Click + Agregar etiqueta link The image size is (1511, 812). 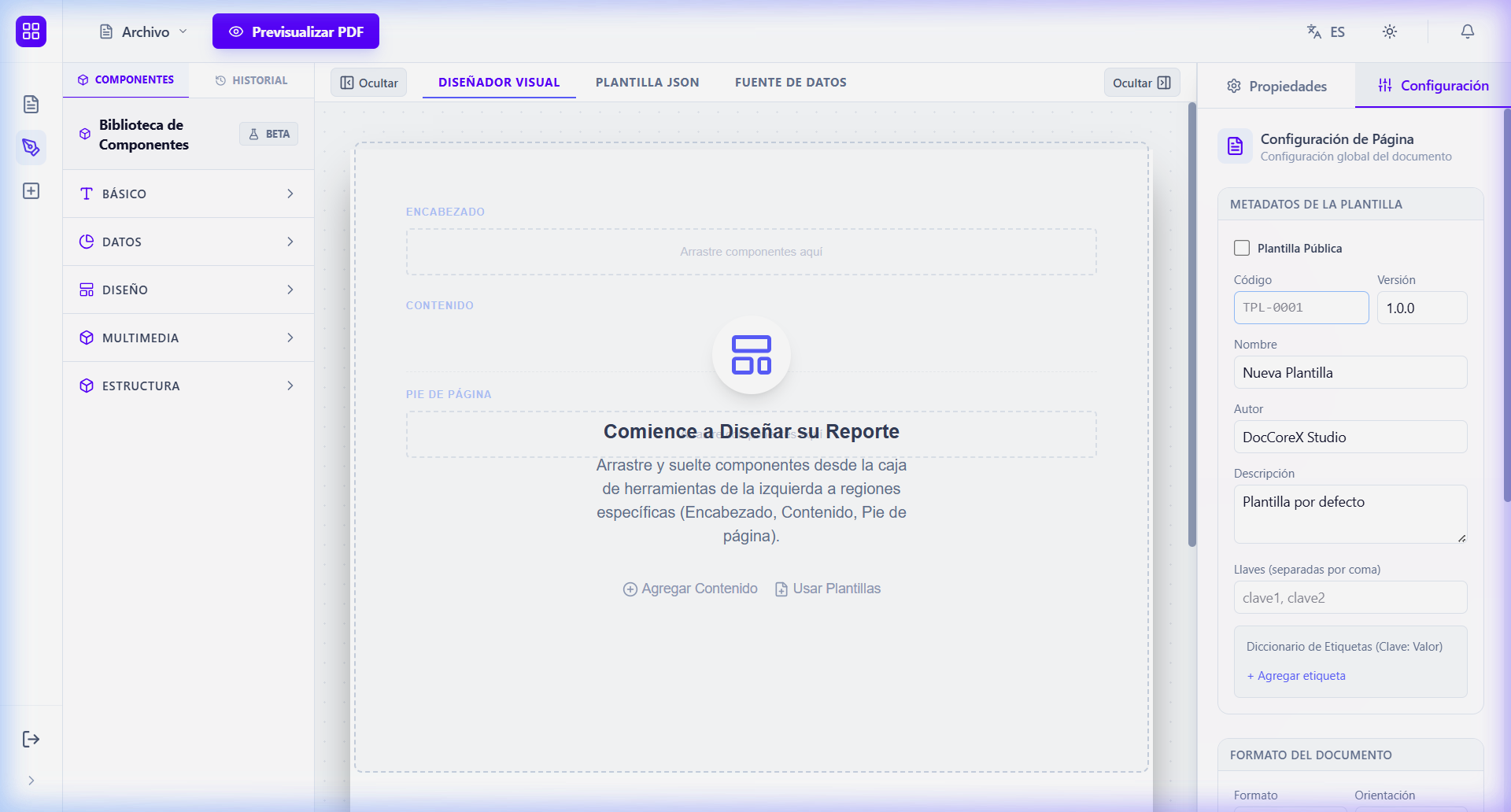[x=1296, y=676]
